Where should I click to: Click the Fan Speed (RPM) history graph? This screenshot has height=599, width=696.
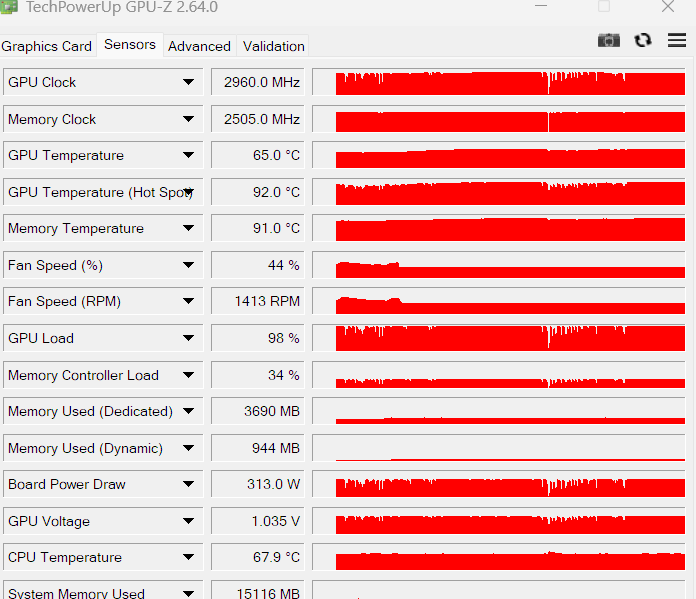pyautogui.click(x=499, y=301)
